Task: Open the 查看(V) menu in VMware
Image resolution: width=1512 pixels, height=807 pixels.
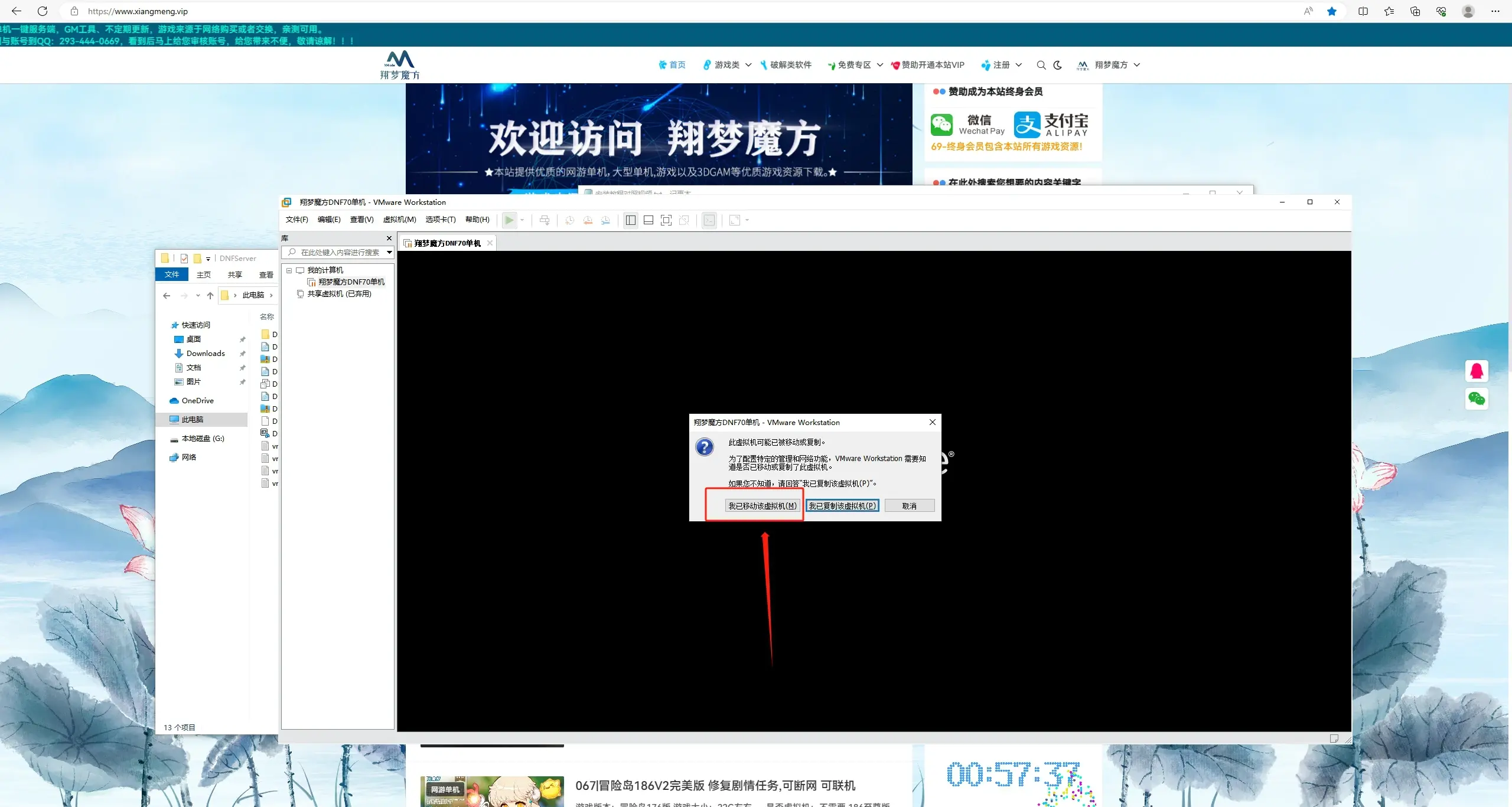Action: tap(361, 220)
